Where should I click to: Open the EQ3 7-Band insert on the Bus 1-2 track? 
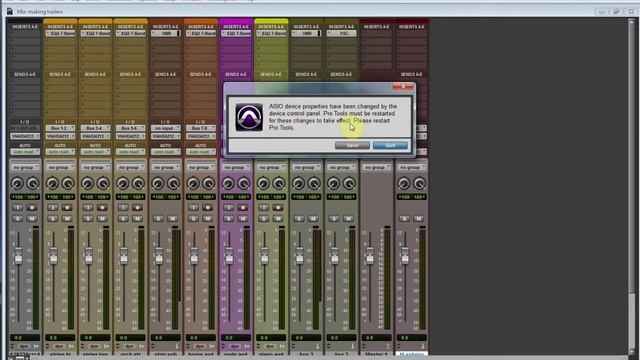point(60,33)
